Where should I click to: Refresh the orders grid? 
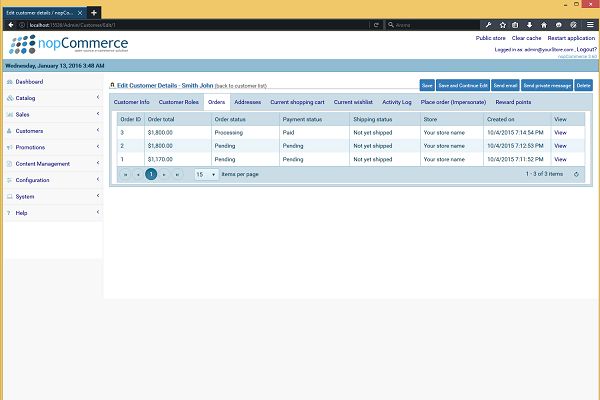(576, 174)
